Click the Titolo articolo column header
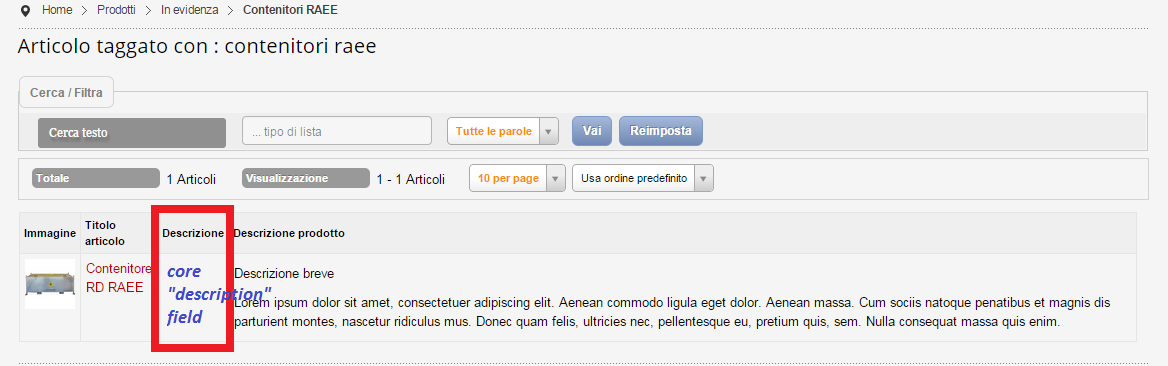The height and width of the screenshot is (366, 1168). [105, 233]
